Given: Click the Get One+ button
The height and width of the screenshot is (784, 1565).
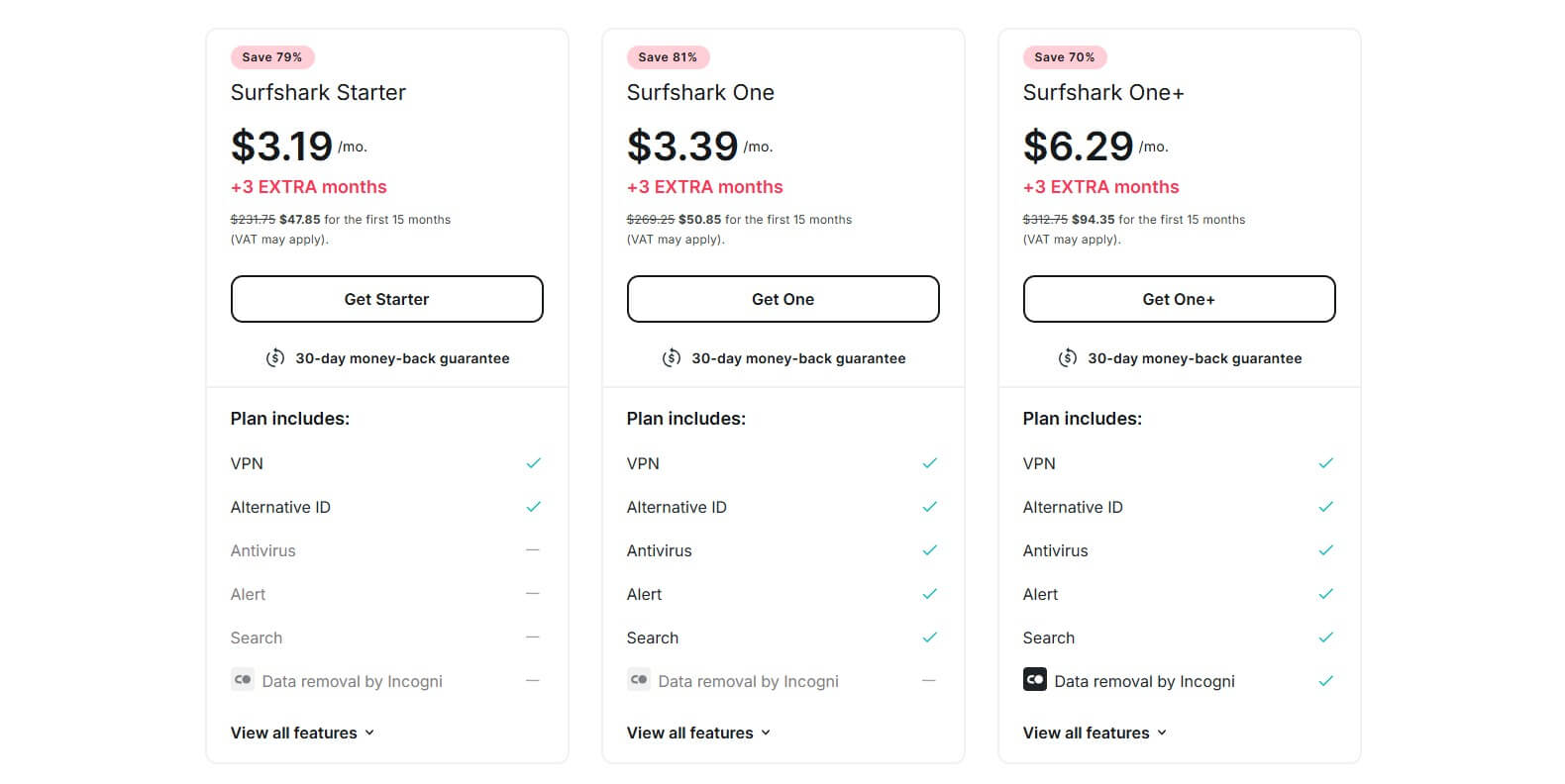Looking at the screenshot, I should tap(1179, 298).
